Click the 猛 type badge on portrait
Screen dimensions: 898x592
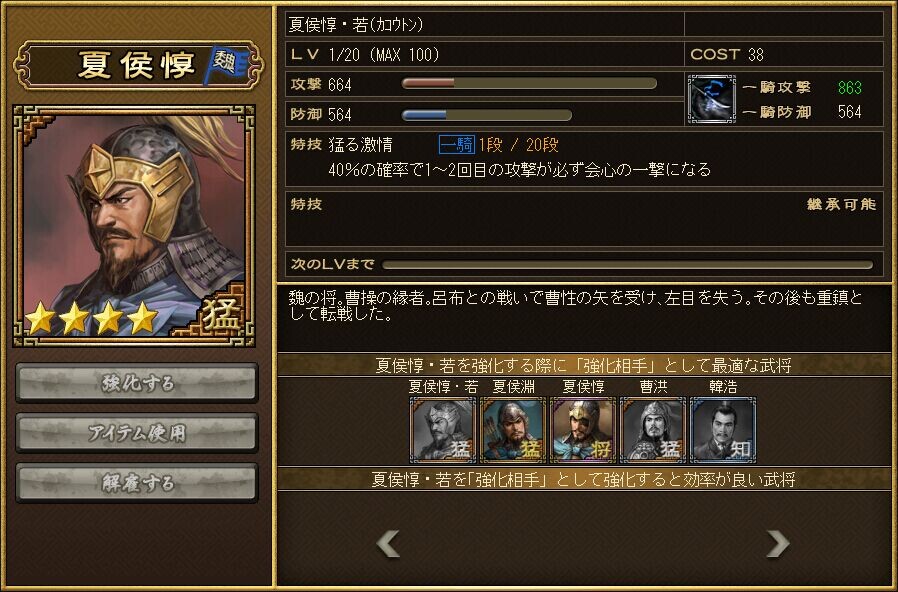pos(222,315)
